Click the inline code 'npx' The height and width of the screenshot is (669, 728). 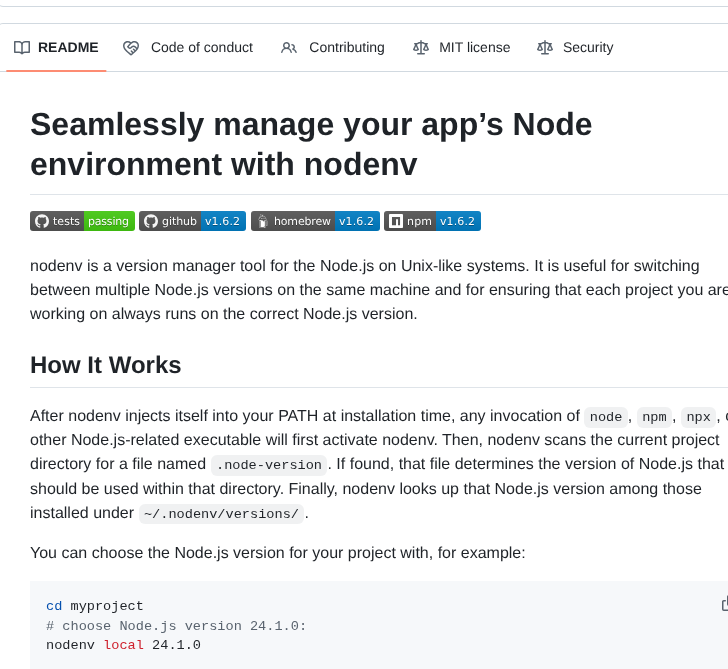click(699, 417)
